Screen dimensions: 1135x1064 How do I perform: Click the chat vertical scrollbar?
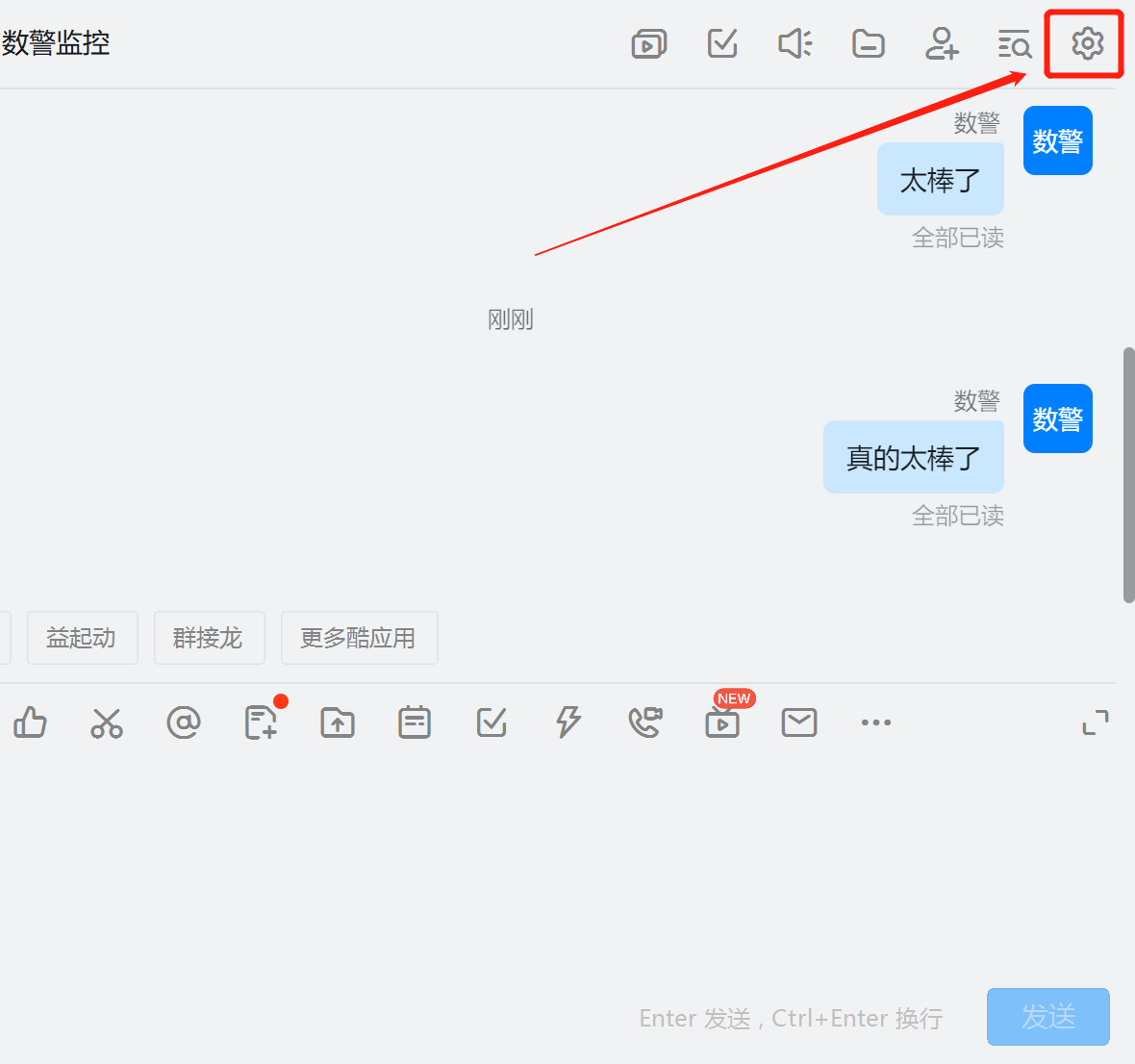[x=1128, y=475]
